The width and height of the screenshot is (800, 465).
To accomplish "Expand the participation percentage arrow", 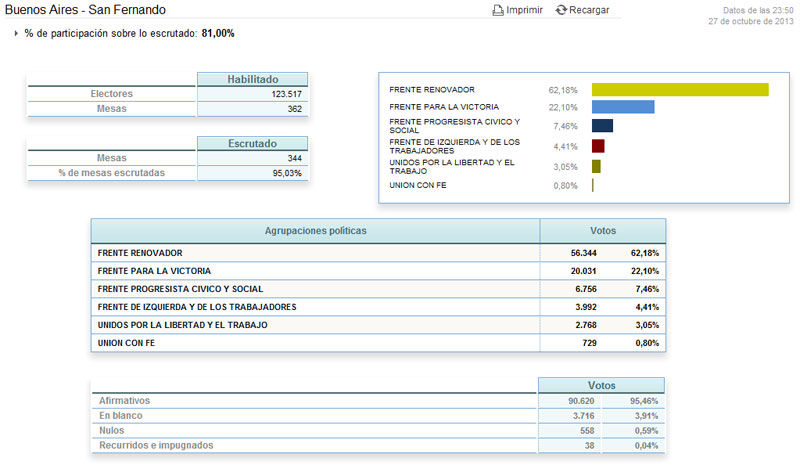I will pos(16,34).
